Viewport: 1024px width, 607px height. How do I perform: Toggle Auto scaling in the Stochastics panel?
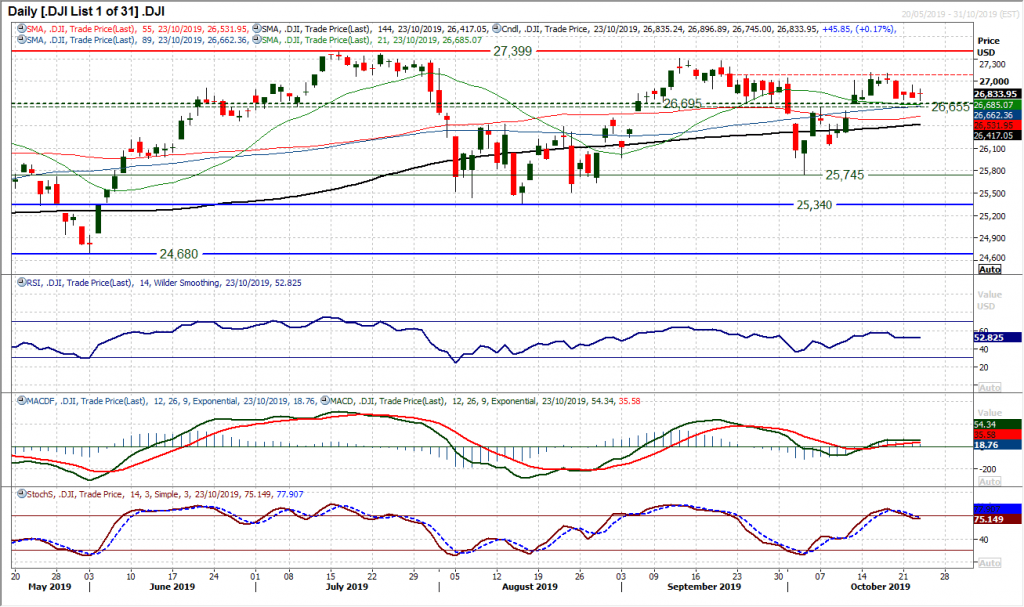(989, 560)
